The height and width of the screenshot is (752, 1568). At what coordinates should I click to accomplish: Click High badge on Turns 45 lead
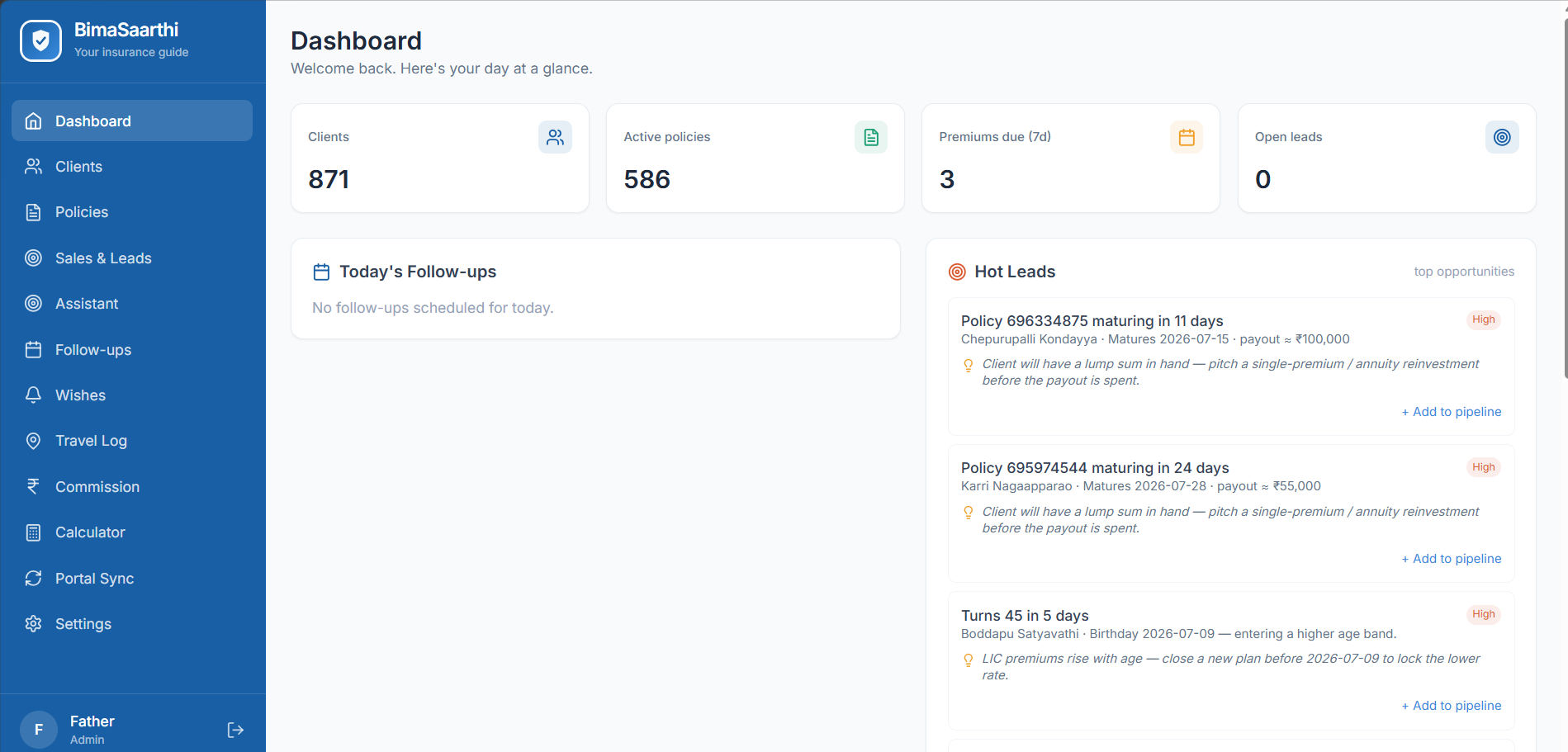click(1484, 614)
